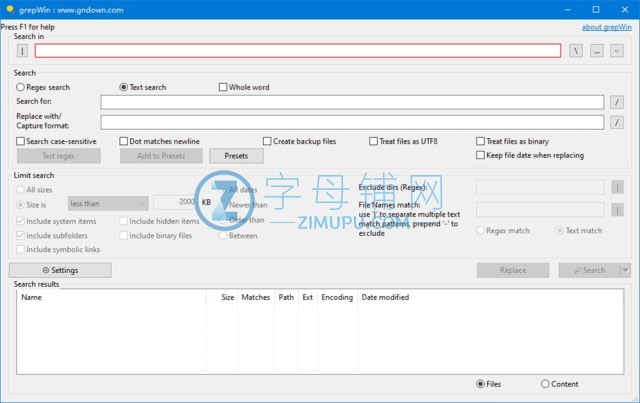Click the '|' button beside Exclude dirs field
640x403 pixels.
(x=618, y=187)
